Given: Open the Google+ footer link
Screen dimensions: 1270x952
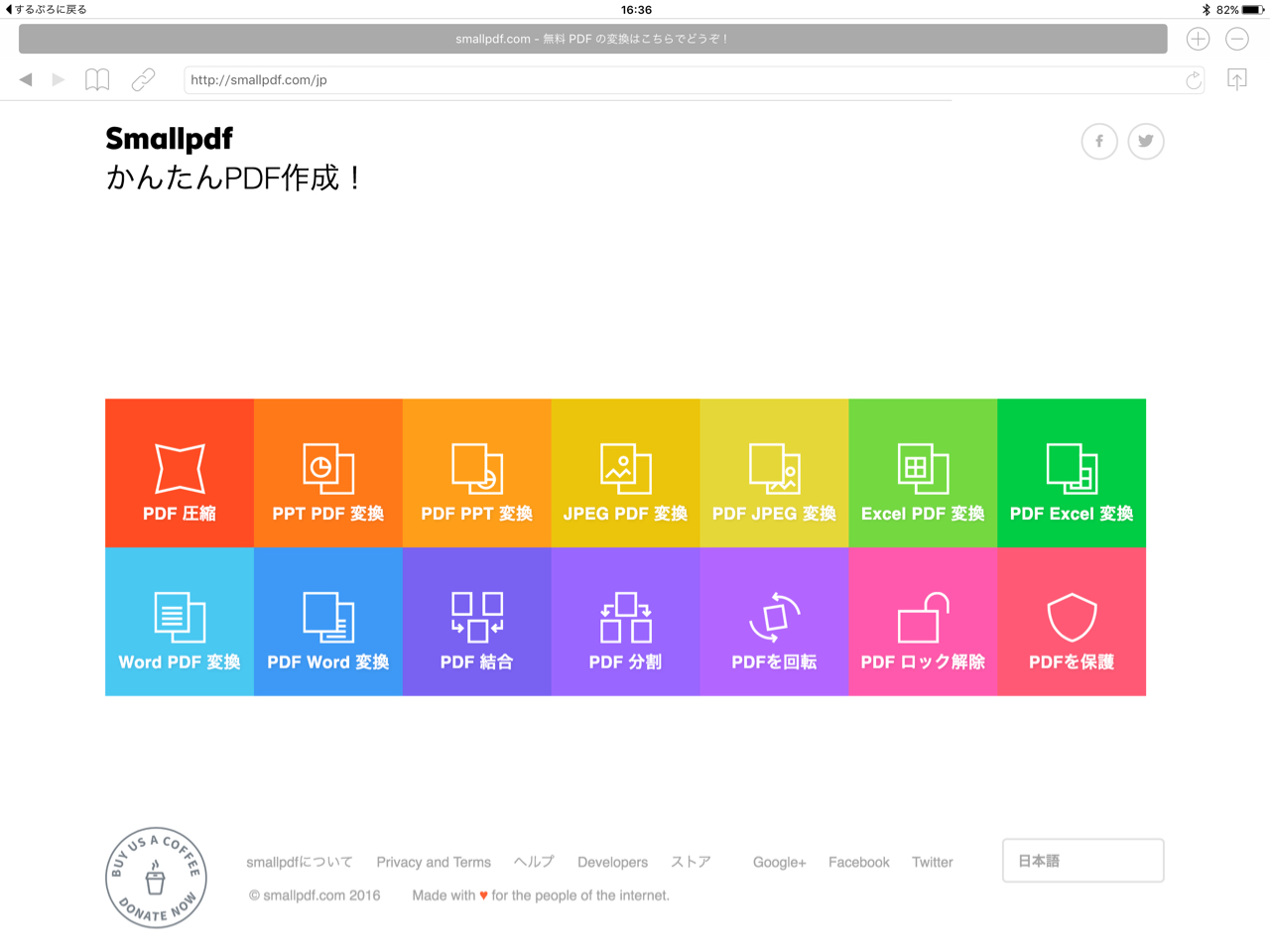Looking at the screenshot, I should pos(779,862).
